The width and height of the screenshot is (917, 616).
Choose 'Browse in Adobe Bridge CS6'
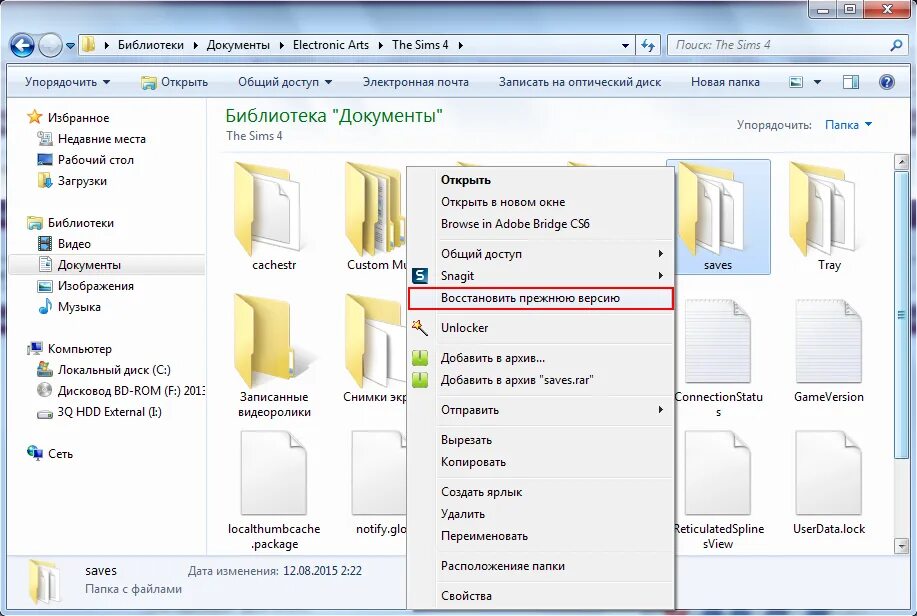tap(541, 224)
